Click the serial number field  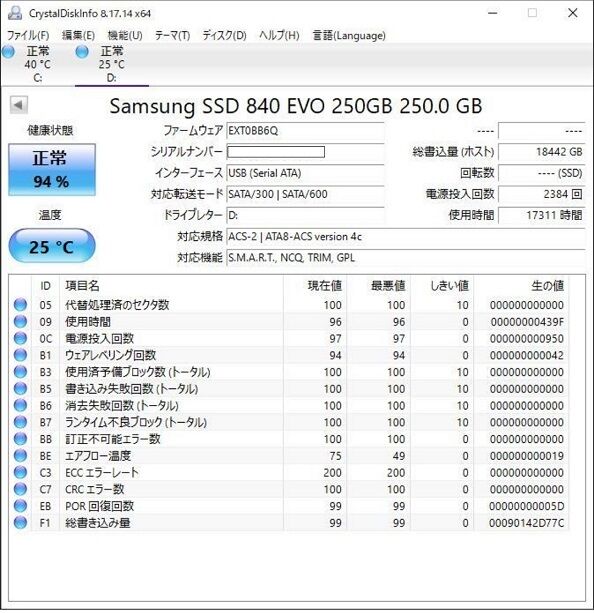tap(305, 152)
